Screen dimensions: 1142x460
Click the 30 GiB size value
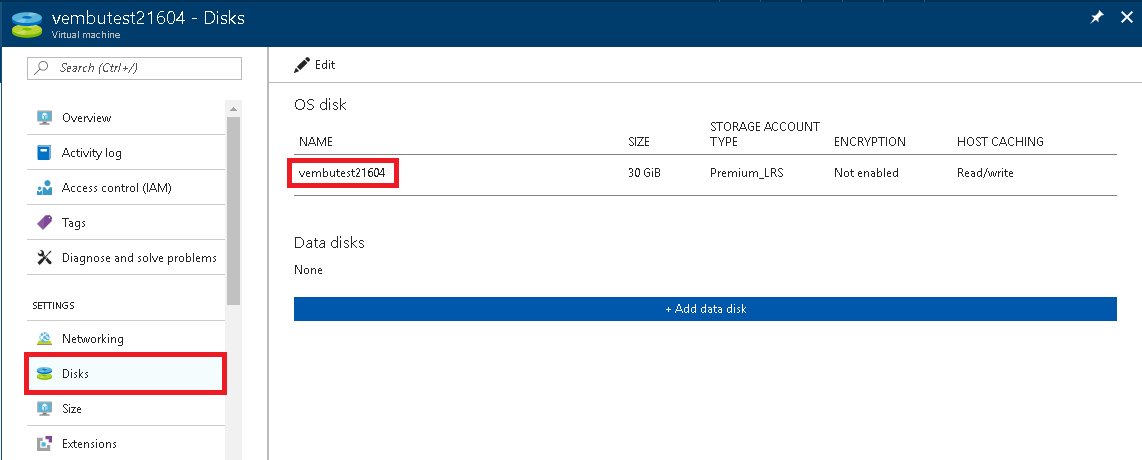645,173
